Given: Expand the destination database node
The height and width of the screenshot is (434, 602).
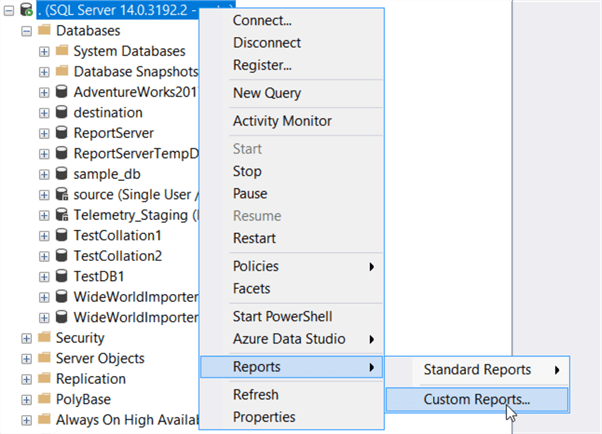Looking at the screenshot, I should tap(44, 113).
